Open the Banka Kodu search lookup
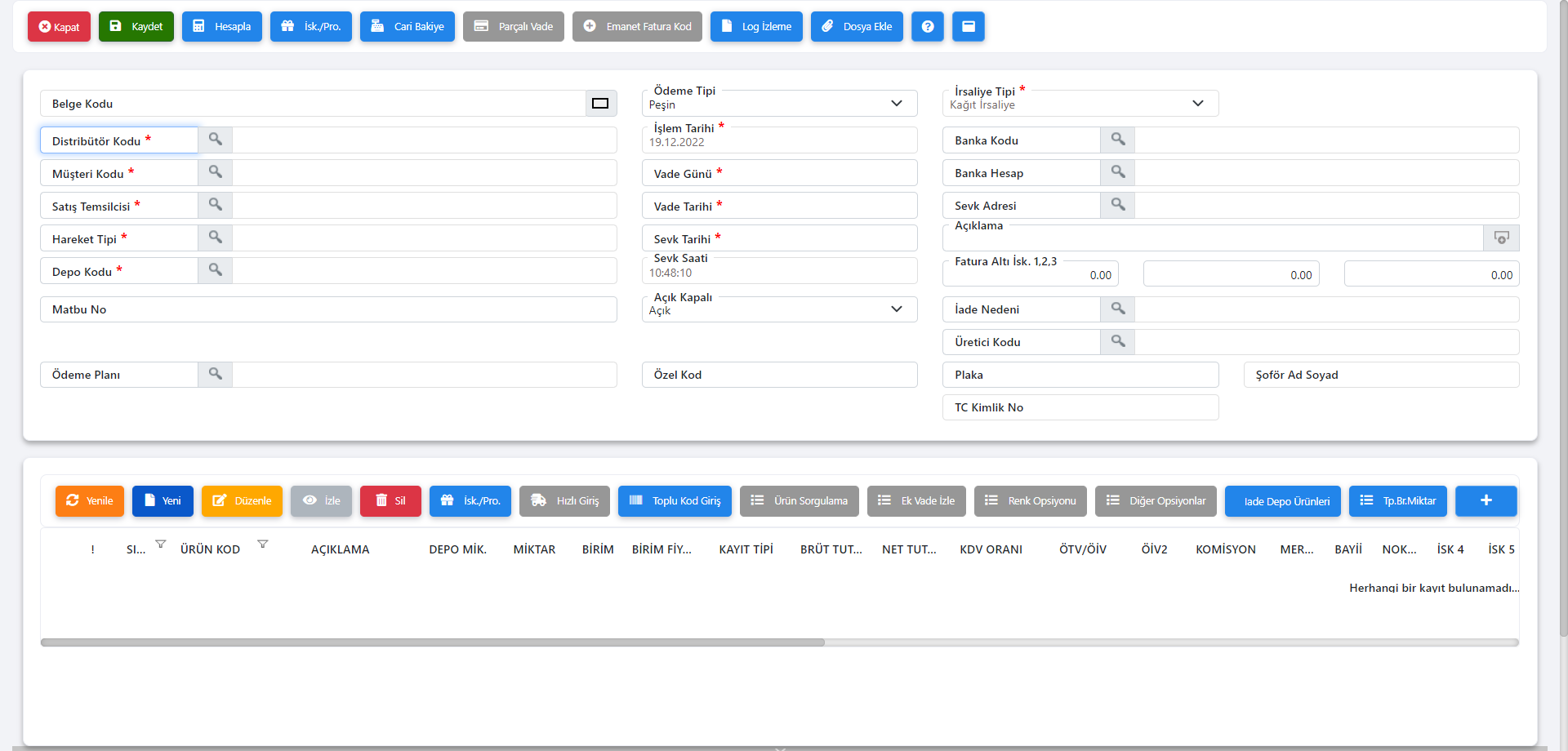Viewport: 1568px width, 751px height. click(1117, 140)
